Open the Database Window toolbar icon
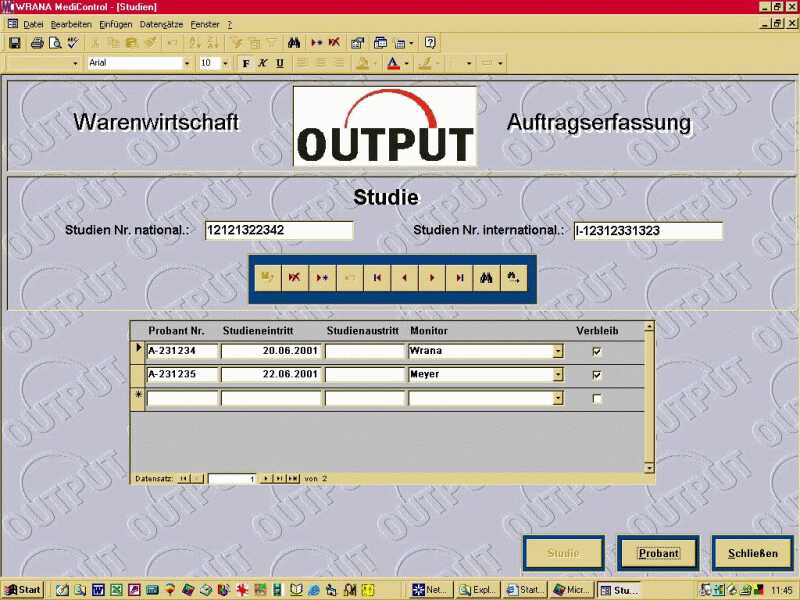 point(381,43)
